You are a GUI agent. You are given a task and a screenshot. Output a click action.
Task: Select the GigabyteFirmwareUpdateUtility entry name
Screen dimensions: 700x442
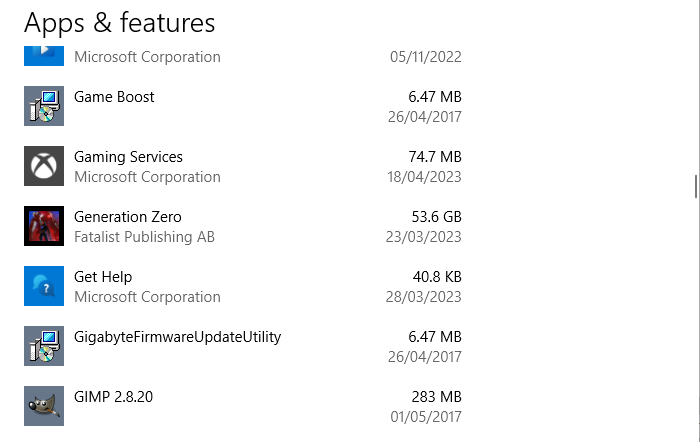(x=177, y=337)
